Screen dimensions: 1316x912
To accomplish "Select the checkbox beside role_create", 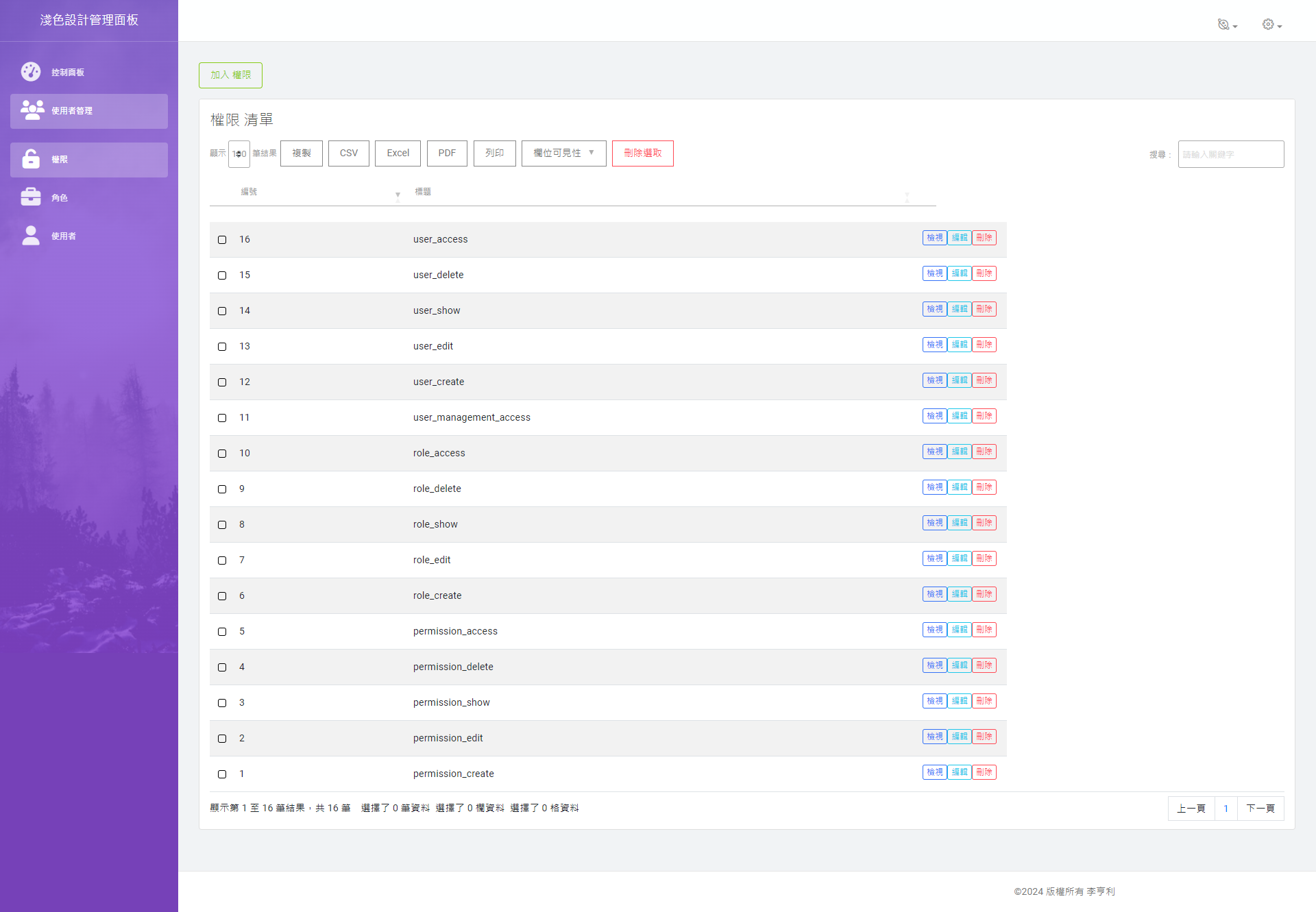I will pyautogui.click(x=221, y=596).
